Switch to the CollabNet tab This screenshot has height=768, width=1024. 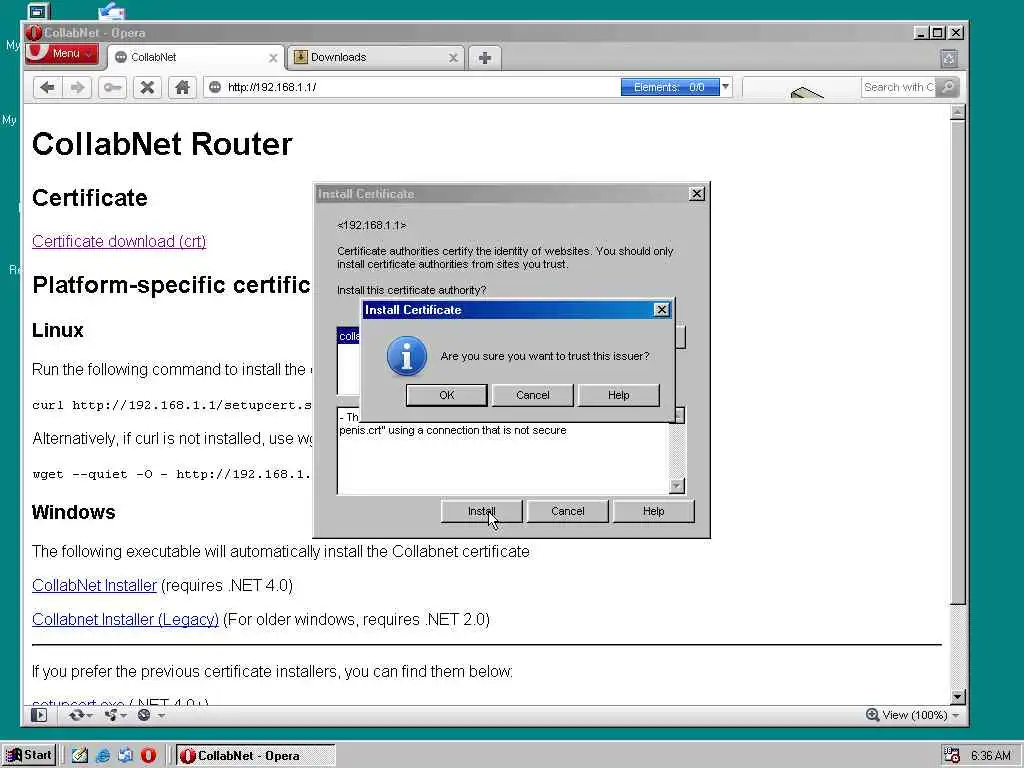[x=189, y=57]
